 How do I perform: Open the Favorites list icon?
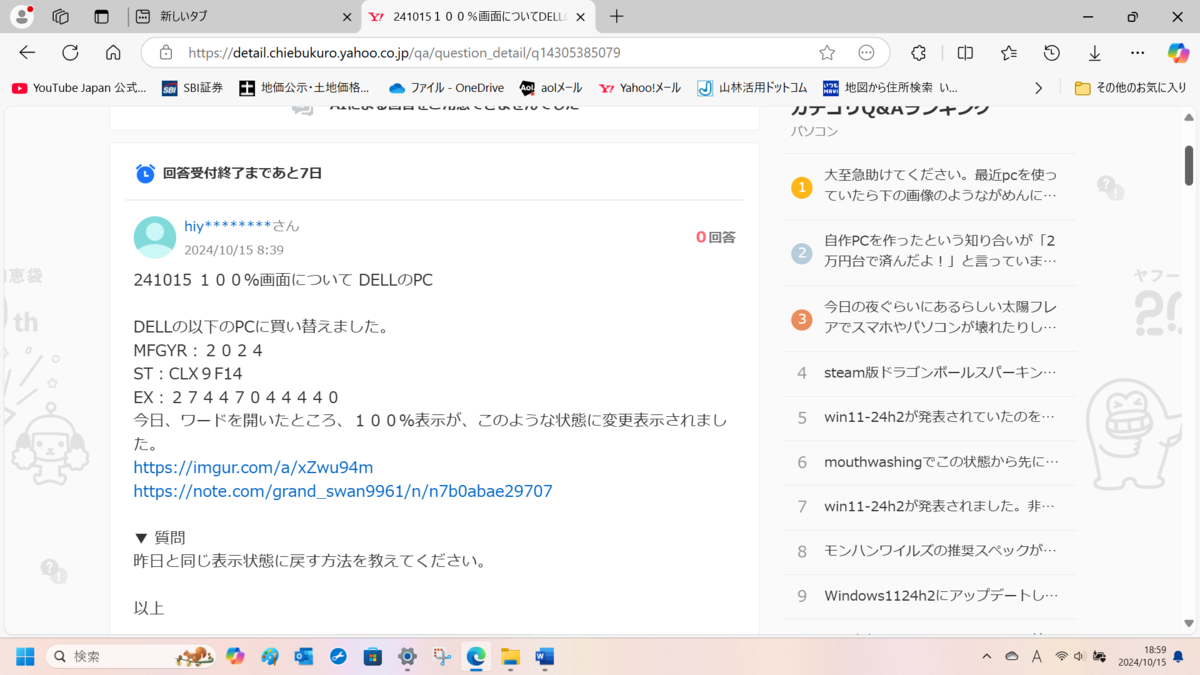[x=1008, y=53]
